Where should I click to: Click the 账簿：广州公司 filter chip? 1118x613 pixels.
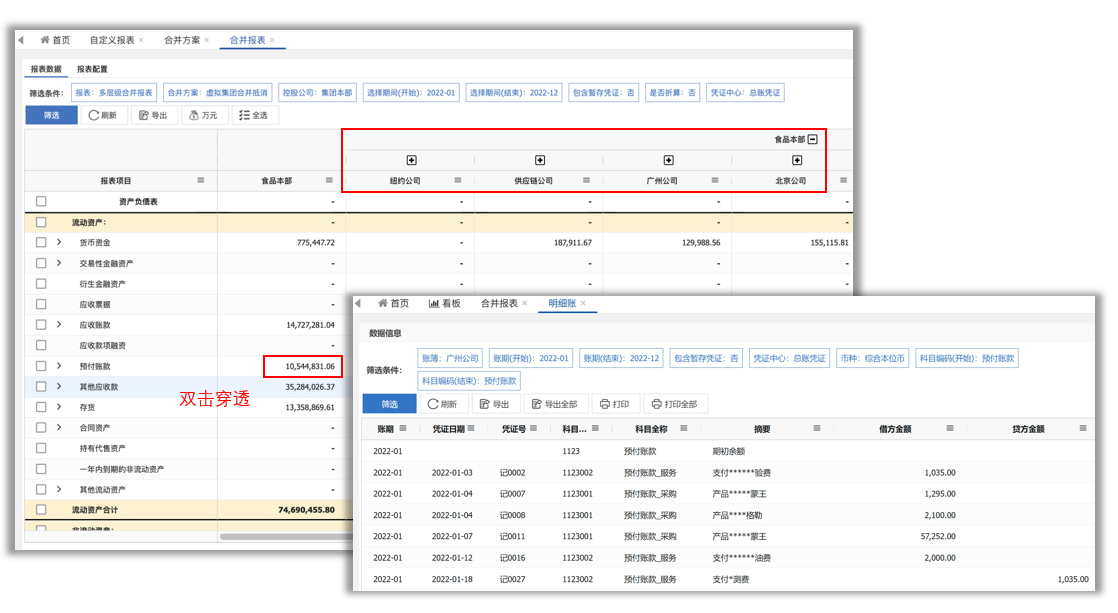click(450, 358)
